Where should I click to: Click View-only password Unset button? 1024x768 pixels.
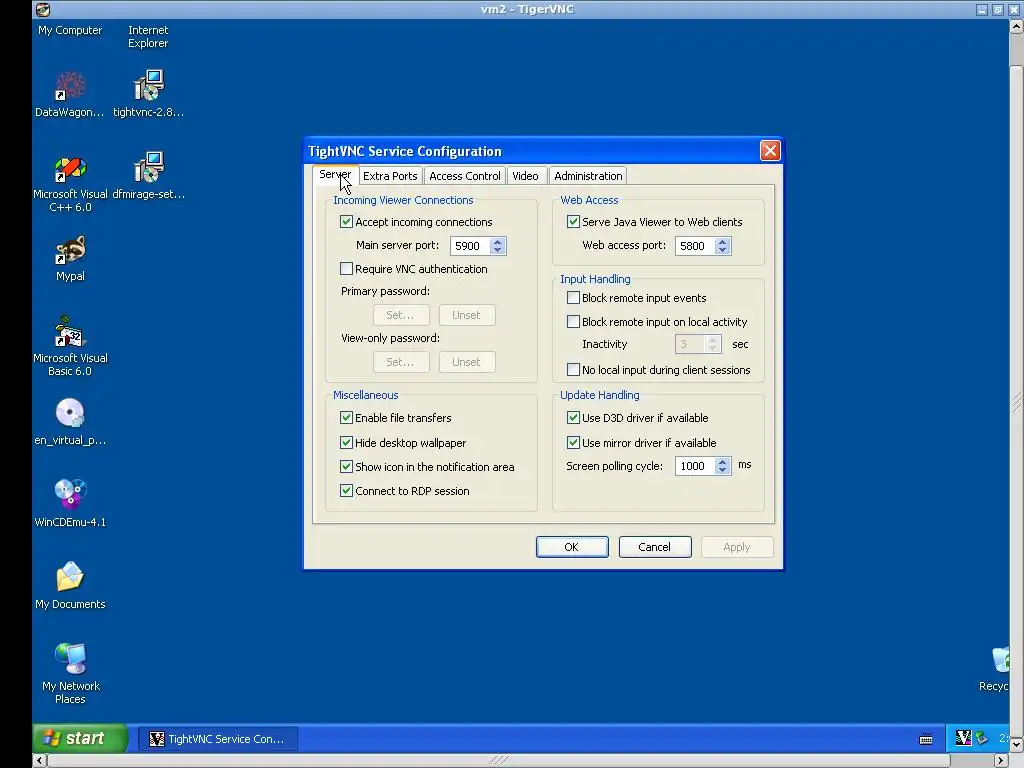pyautogui.click(x=466, y=362)
